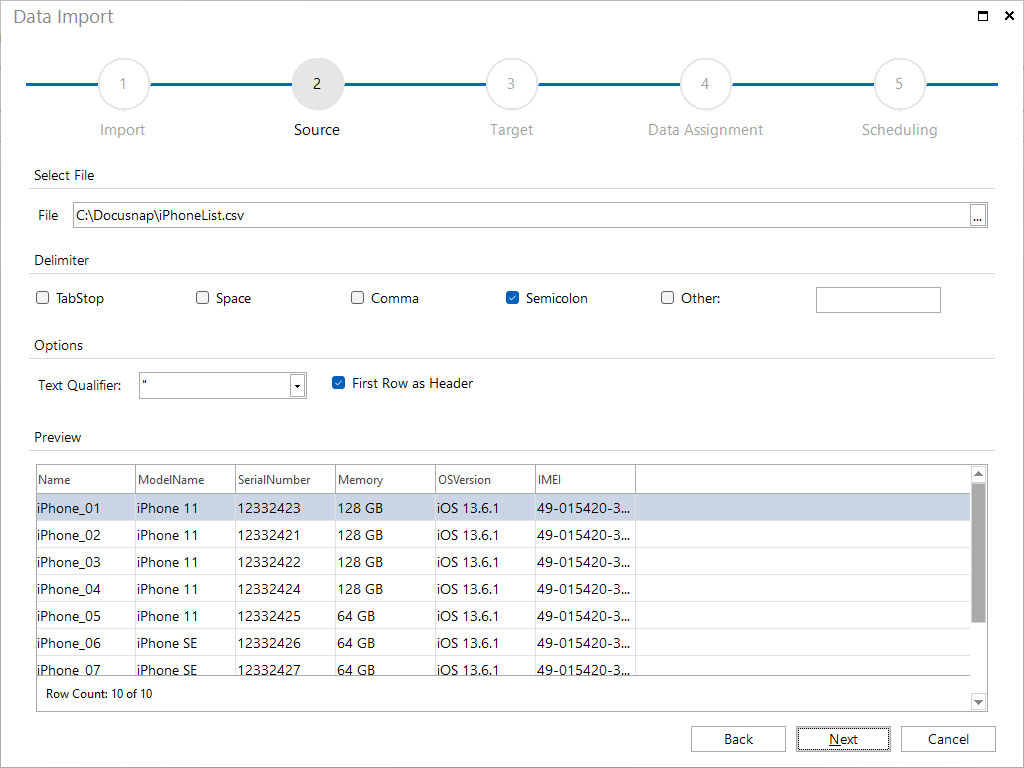Click serial number 12332421 cell

[x=285, y=535]
